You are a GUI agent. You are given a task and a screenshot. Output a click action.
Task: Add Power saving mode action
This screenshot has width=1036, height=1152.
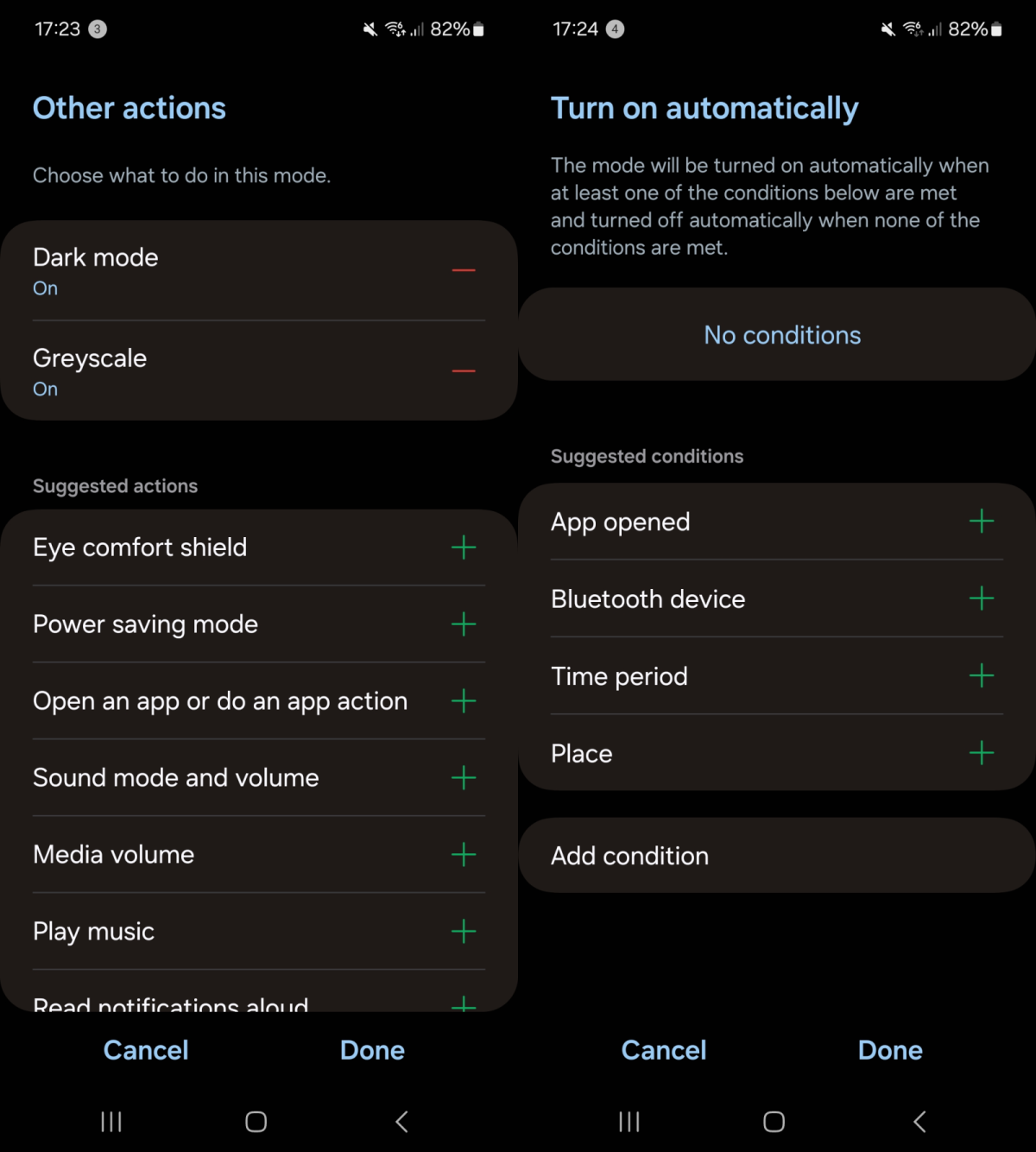tap(464, 624)
